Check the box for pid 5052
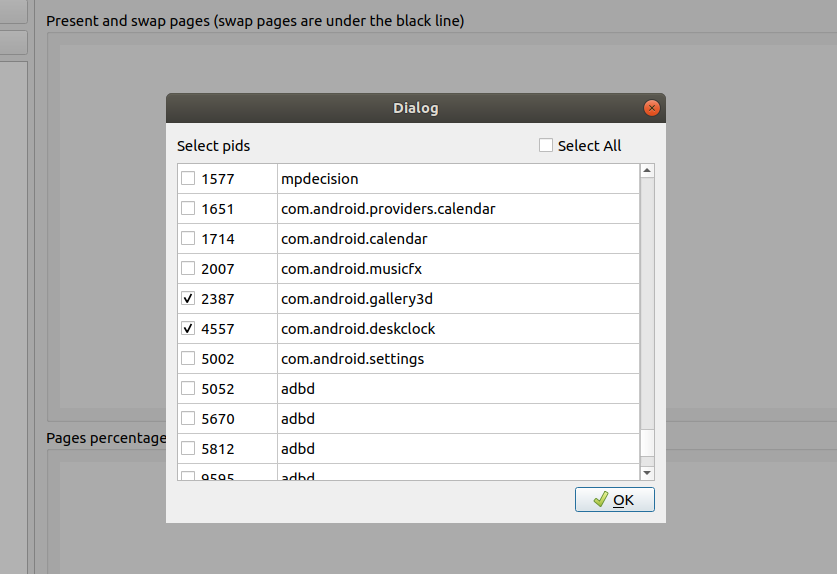 point(188,388)
